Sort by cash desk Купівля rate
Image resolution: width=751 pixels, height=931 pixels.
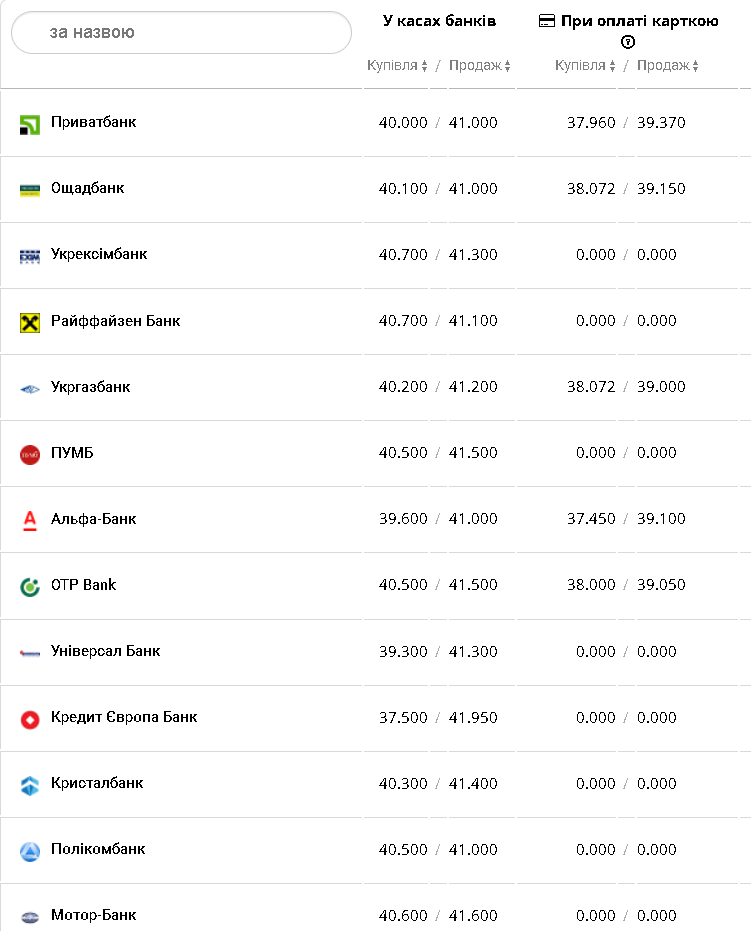point(397,66)
